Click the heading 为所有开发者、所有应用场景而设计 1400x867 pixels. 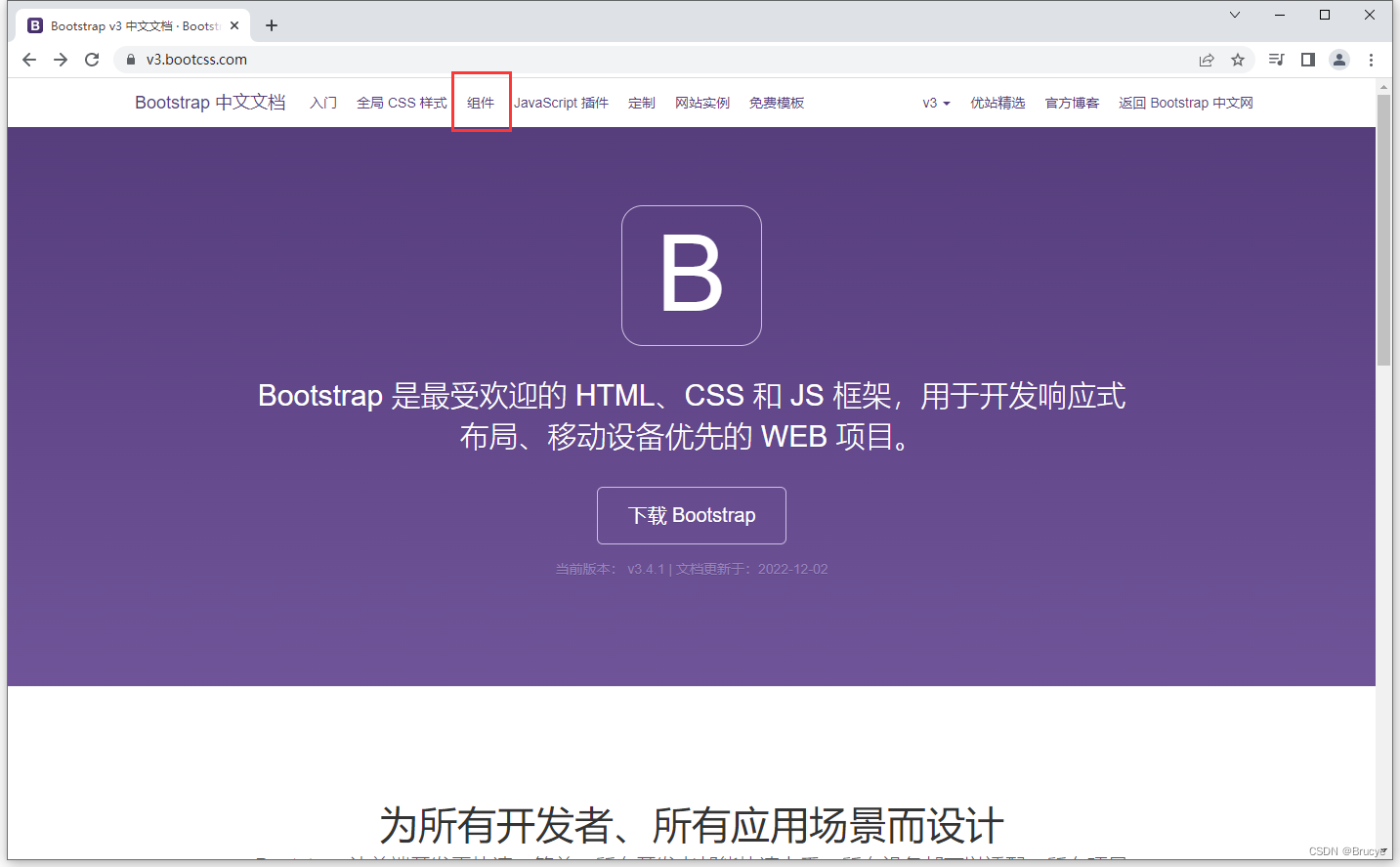click(x=692, y=826)
